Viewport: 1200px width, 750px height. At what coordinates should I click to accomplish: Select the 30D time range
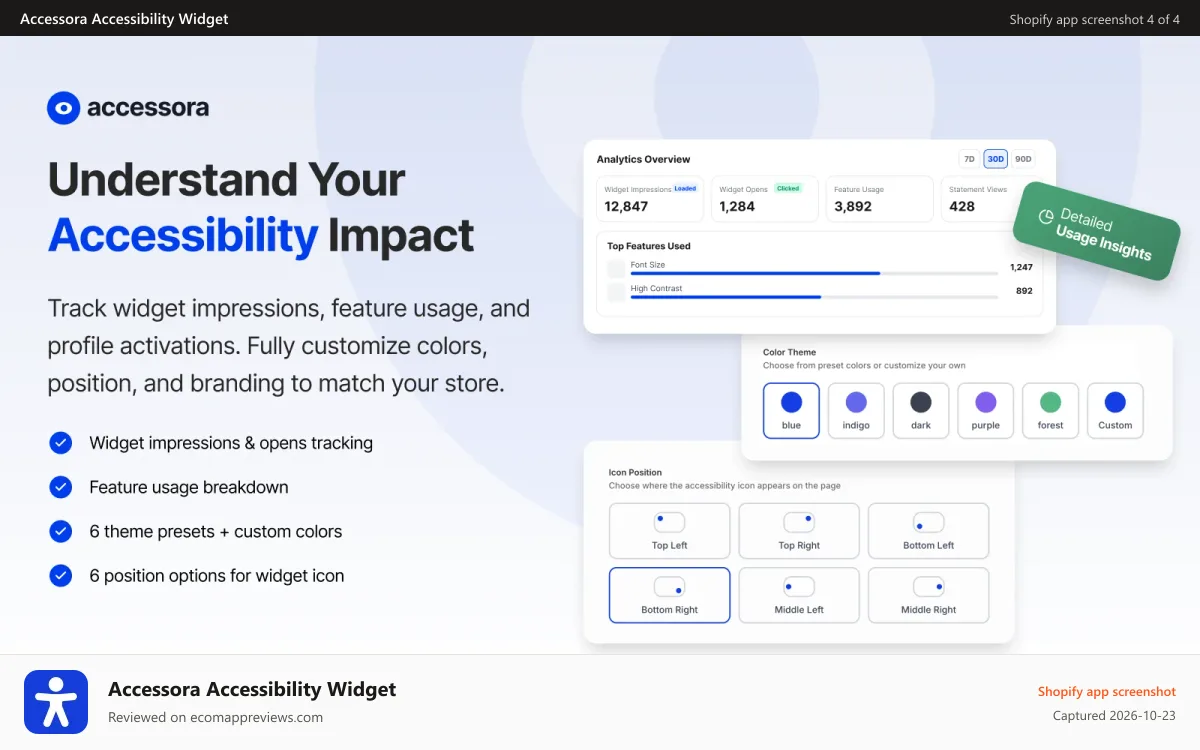click(995, 159)
